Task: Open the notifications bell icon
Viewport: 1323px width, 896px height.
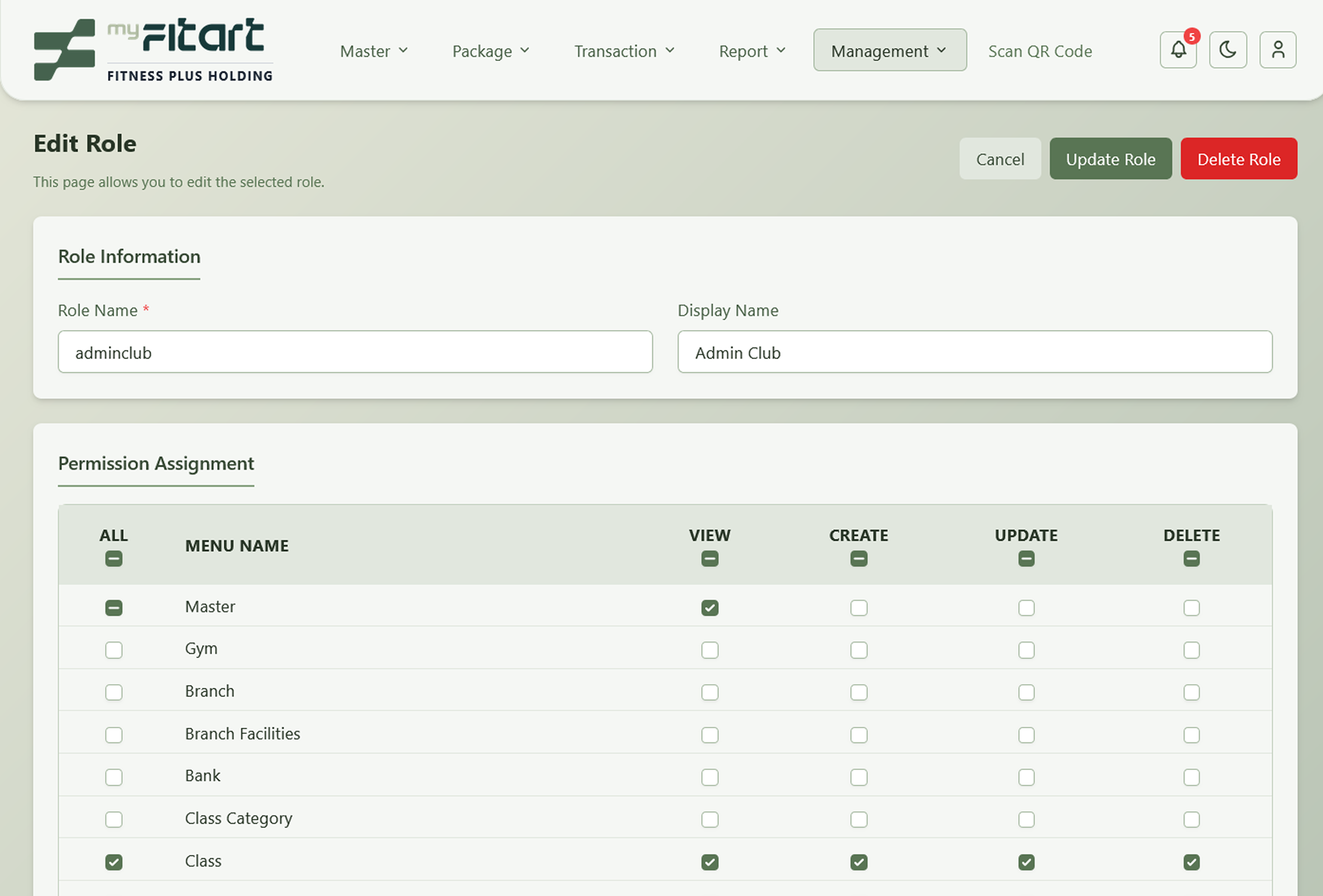Action: click(1178, 50)
